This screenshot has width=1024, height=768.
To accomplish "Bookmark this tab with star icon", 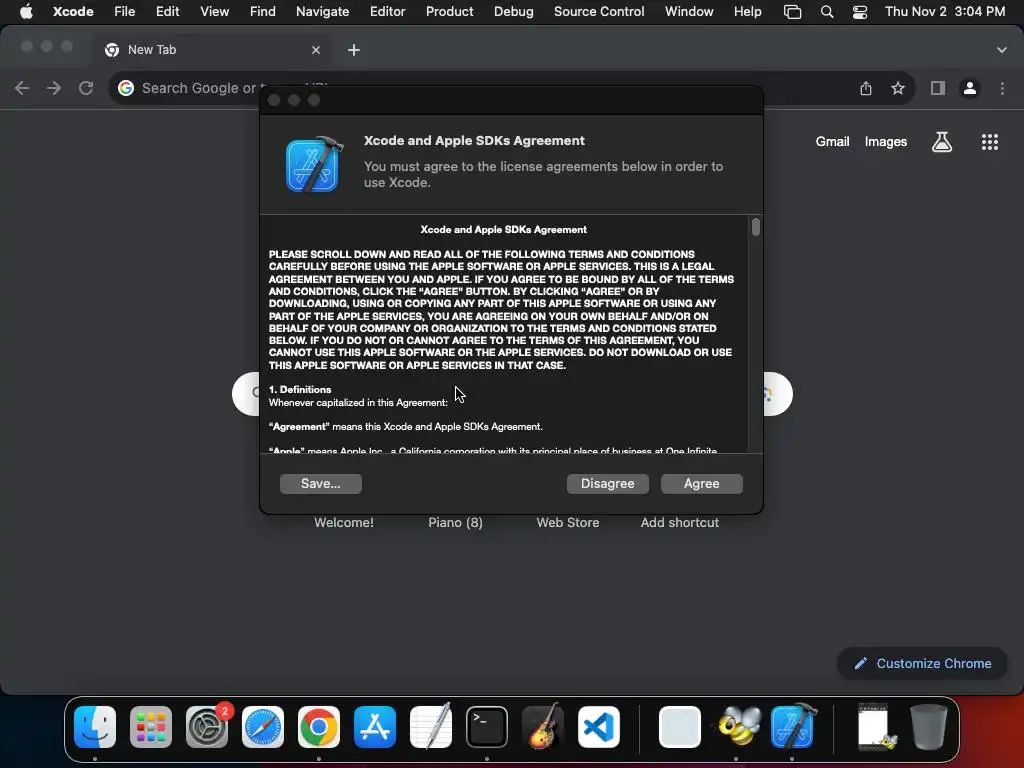I will click(898, 88).
